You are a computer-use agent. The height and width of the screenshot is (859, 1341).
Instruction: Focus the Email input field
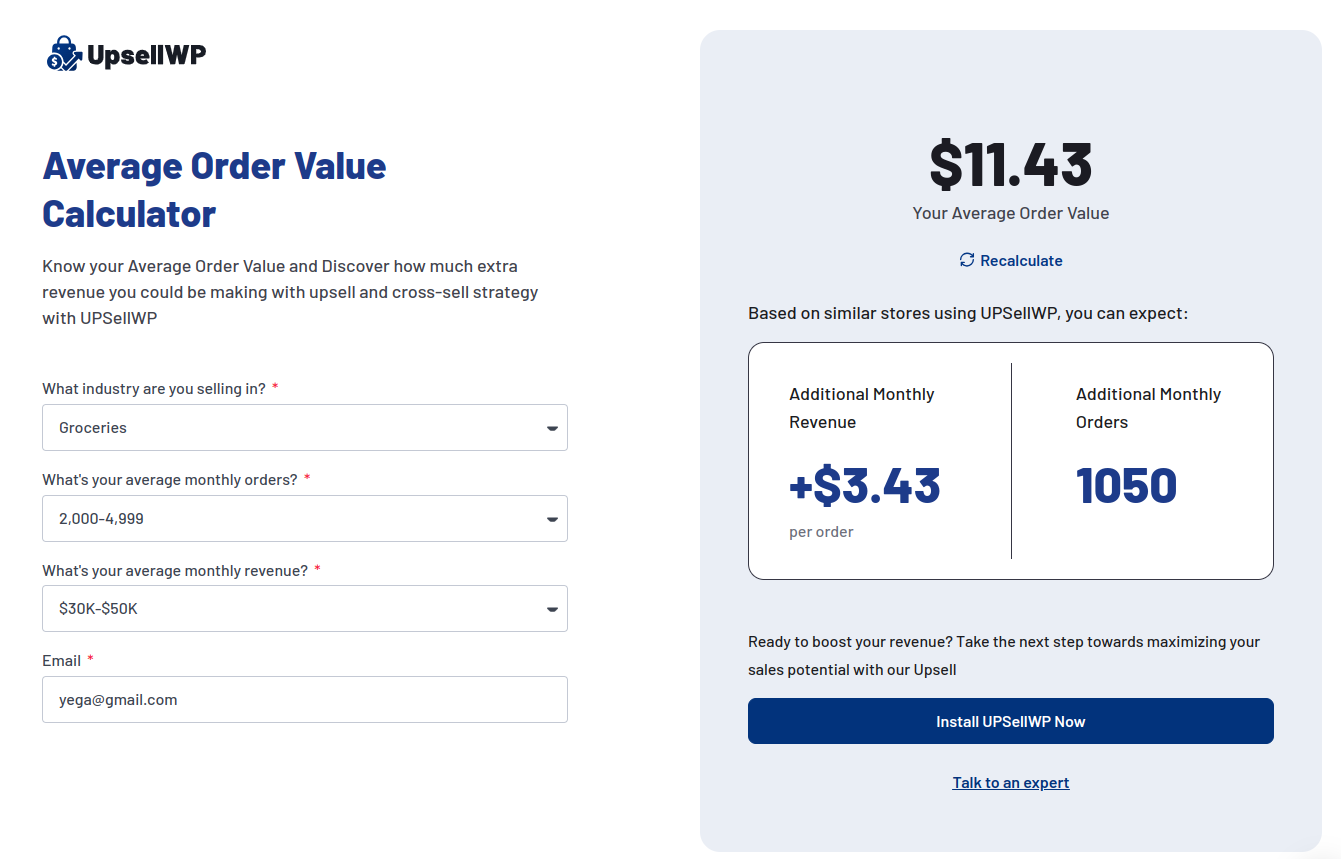click(304, 700)
